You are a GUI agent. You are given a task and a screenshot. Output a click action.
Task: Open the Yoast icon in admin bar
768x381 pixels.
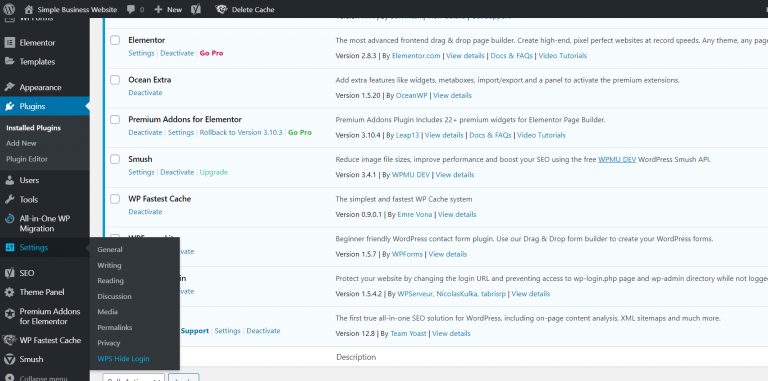point(196,9)
